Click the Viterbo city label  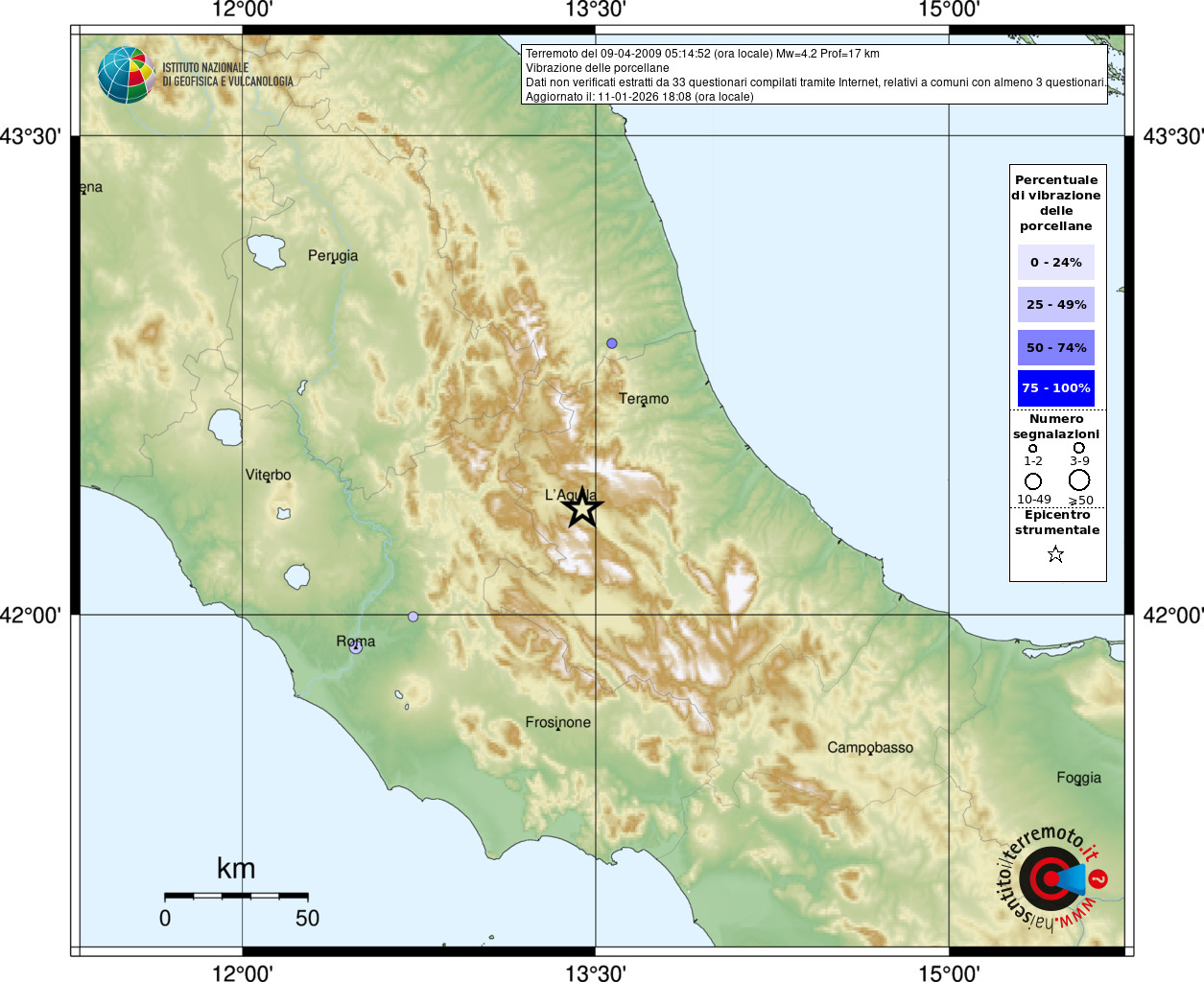269,475
